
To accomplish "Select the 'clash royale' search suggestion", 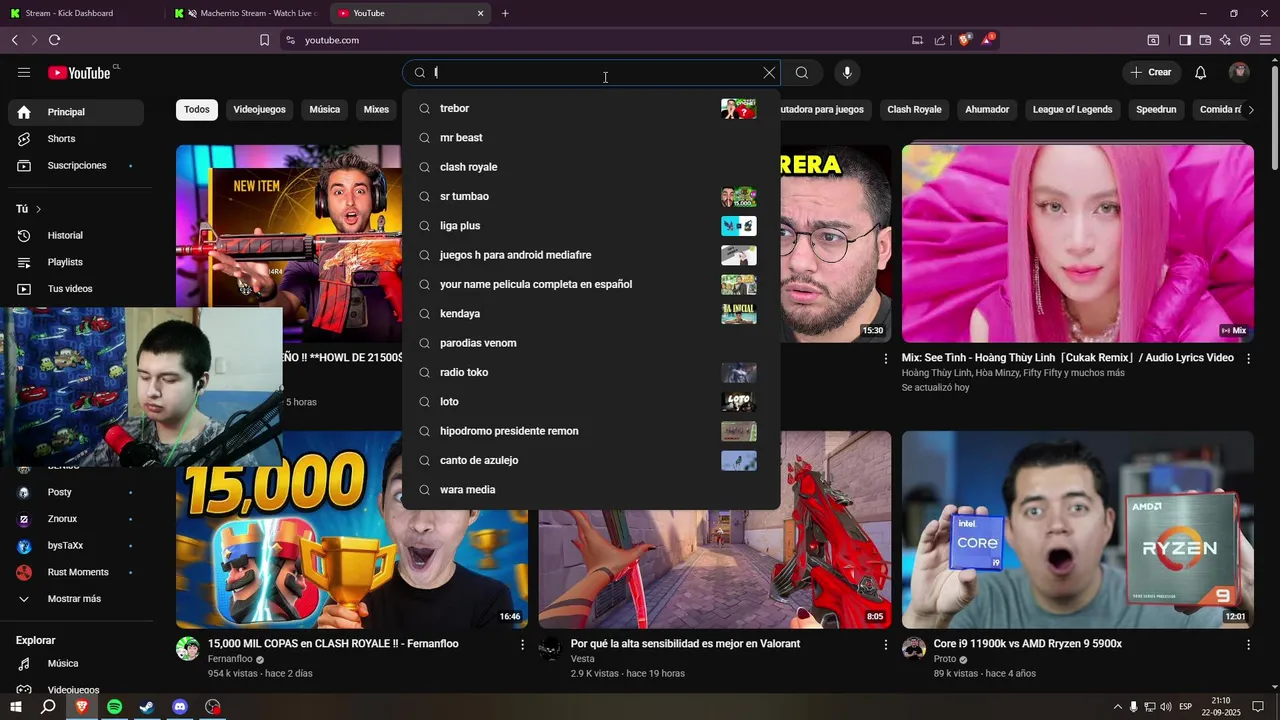I will [x=591, y=167].
